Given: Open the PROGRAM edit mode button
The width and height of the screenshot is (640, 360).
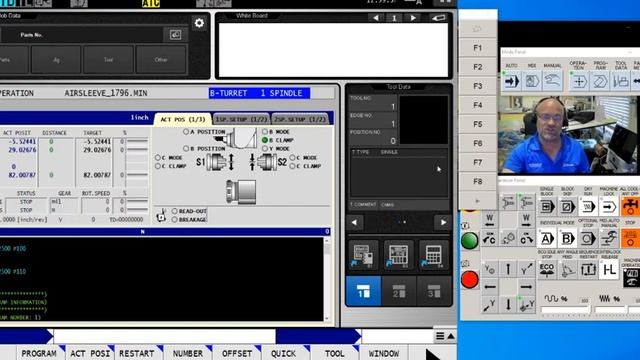Looking at the screenshot, I should 600,81.
